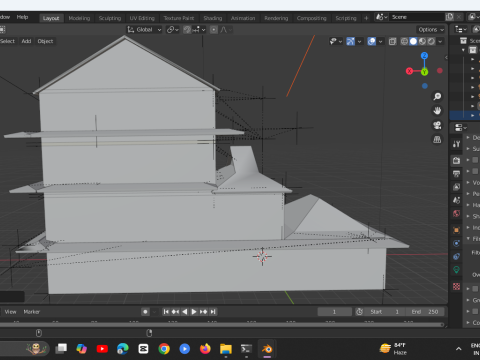Click the current frame number field

pos(334,312)
